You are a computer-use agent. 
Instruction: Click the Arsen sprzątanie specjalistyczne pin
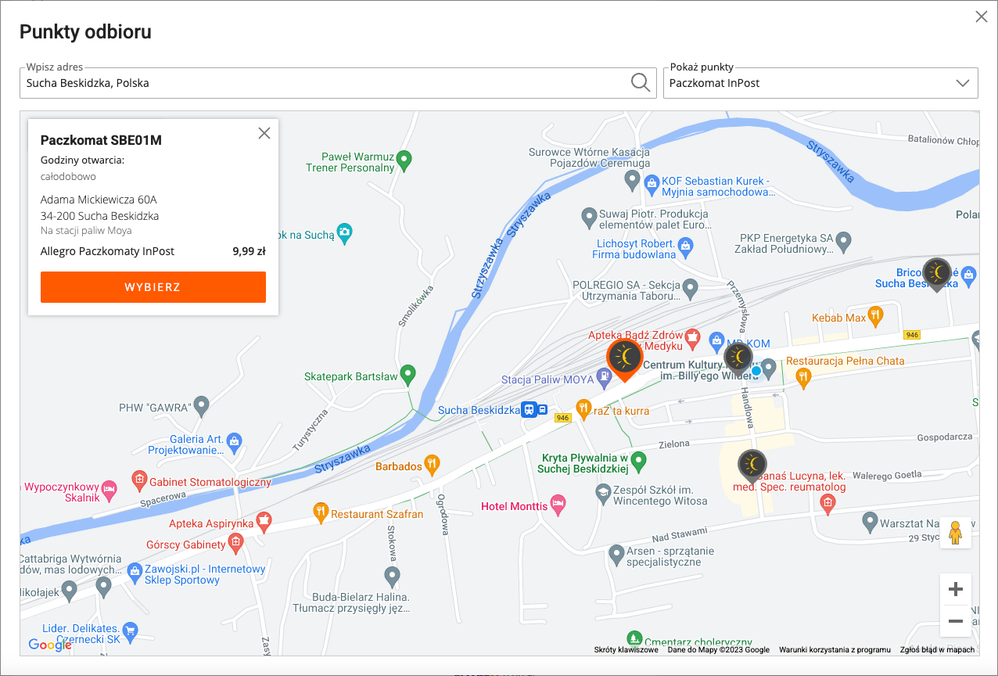615,554
